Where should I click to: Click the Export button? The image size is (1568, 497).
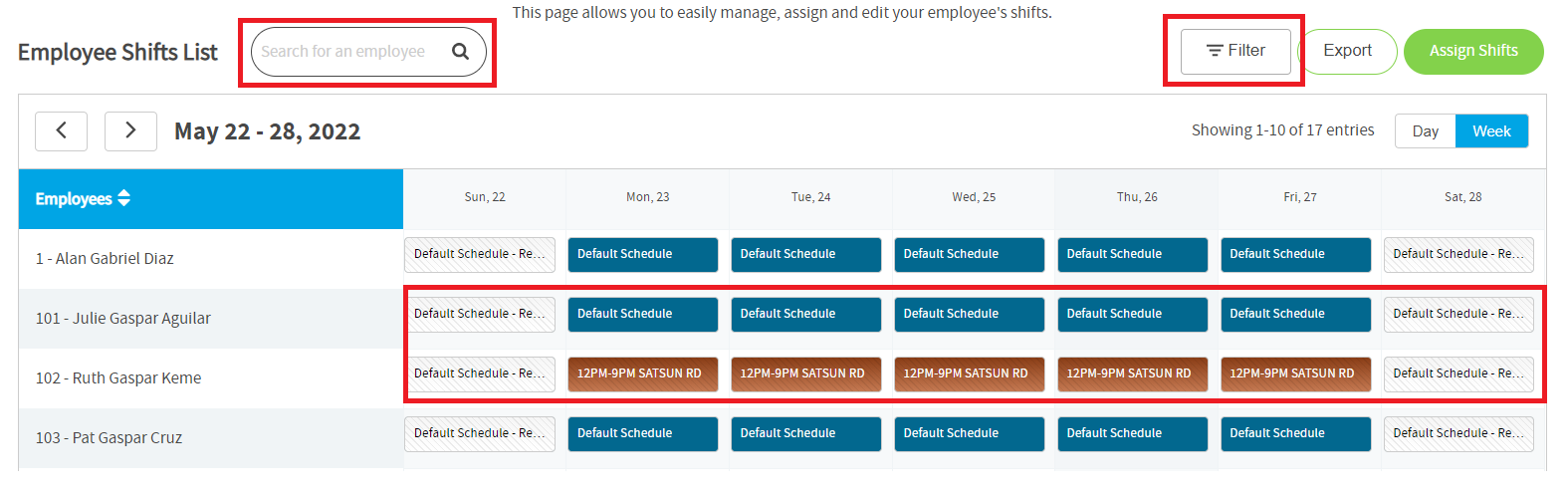(1347, 51)
